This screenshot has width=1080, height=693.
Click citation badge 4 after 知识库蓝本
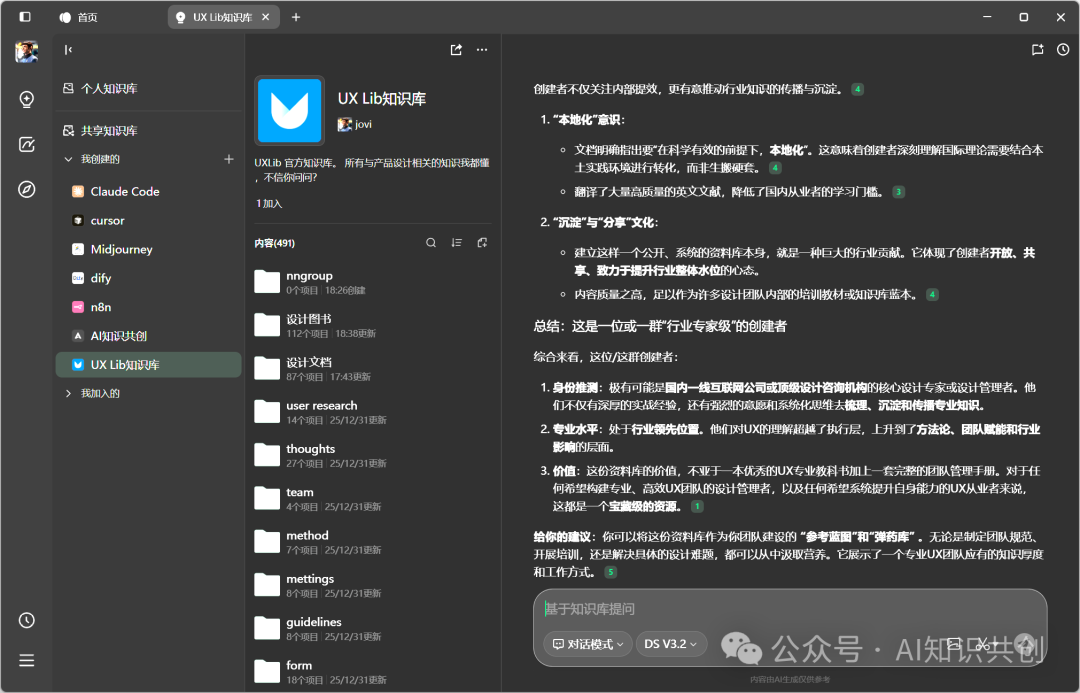pyautogui.click(x=932, y=295)
